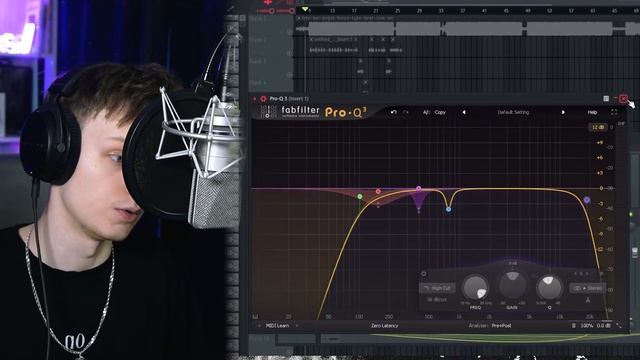Open piano display icon left of logo
The height and width of the screenshot is (360, 640).
tap(268, 112)
